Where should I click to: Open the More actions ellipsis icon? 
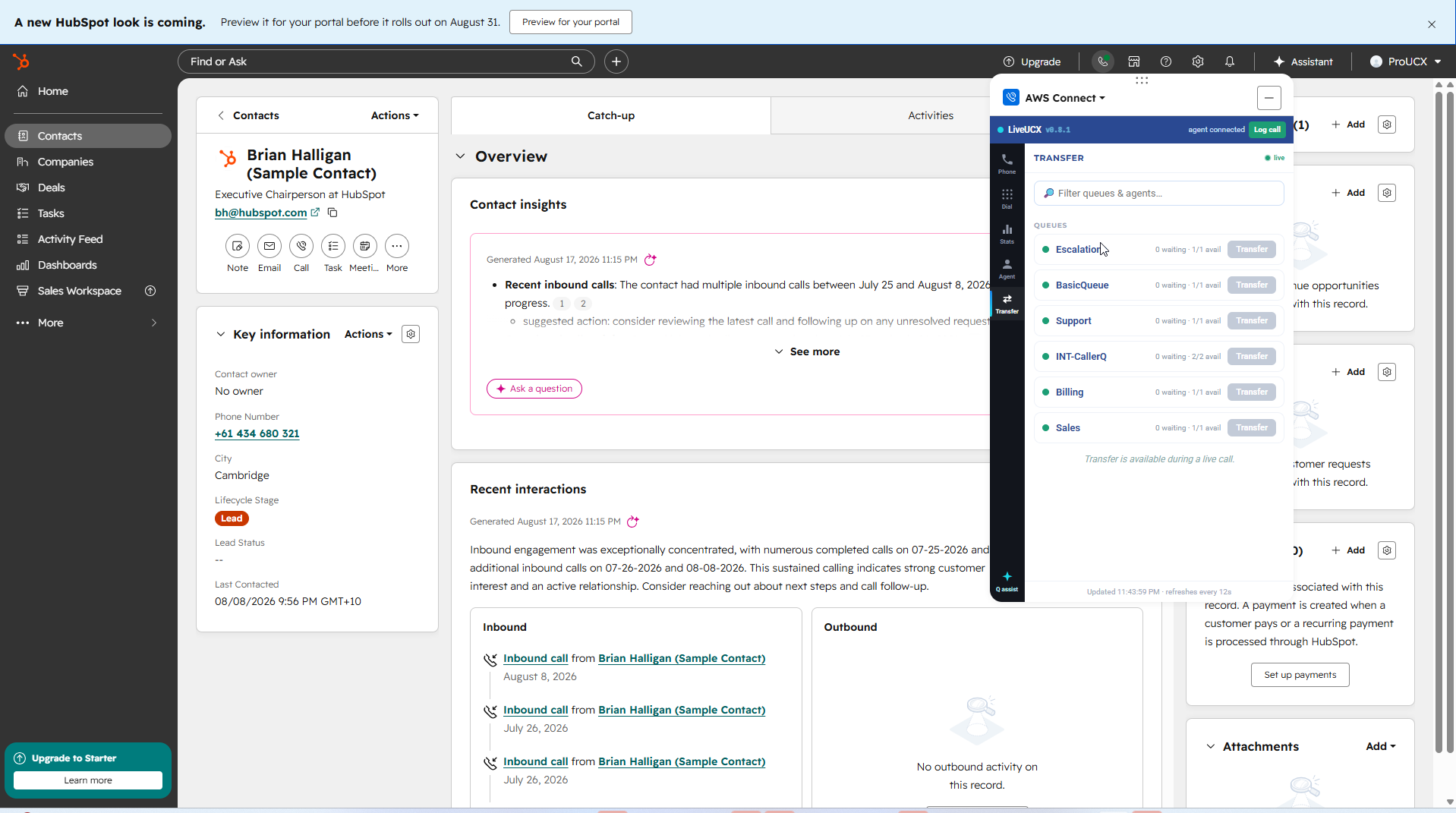coord(397,246)
